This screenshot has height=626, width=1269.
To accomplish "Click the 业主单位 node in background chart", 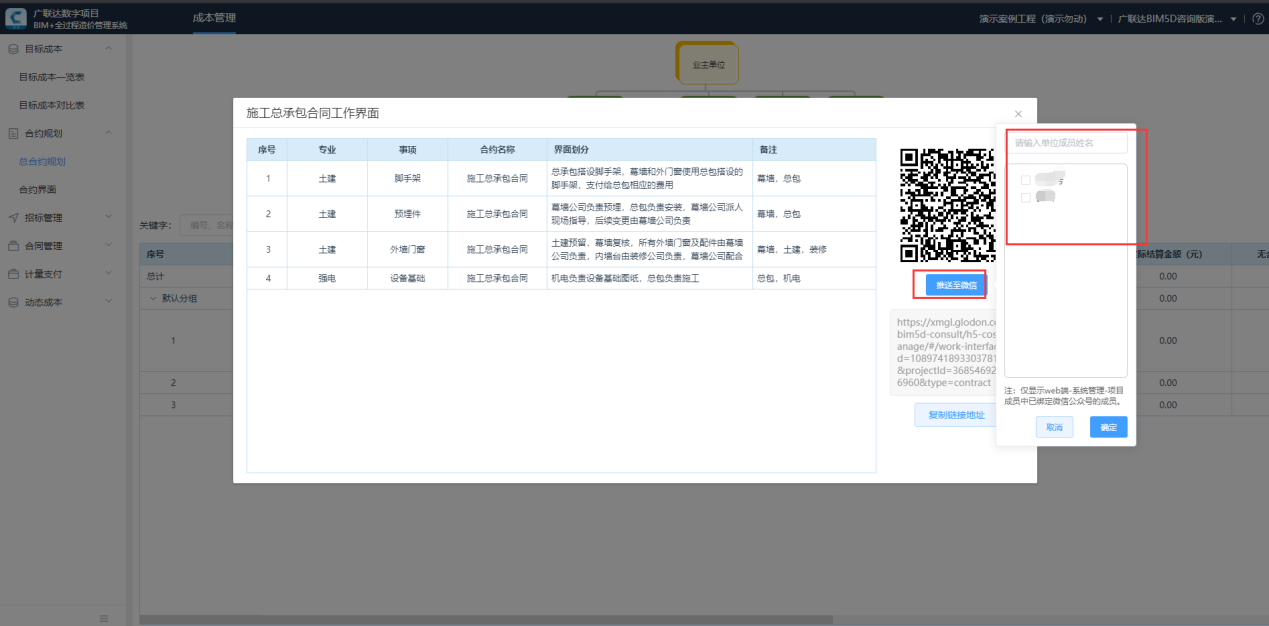I will click(706, 64).
